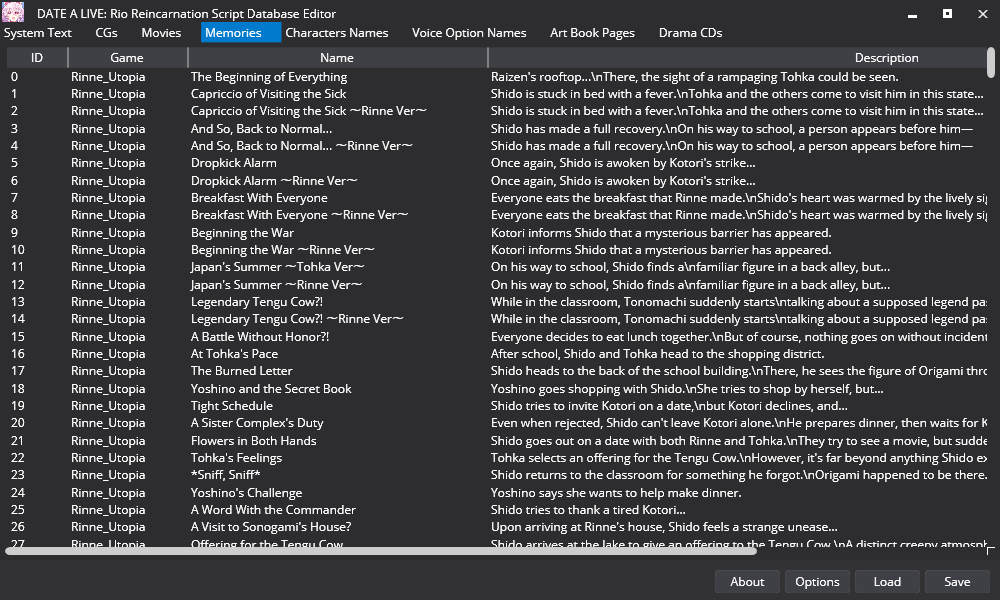
Task: Select 'Dropkick Alarm' in row 5
Action: tap(233, 163)
